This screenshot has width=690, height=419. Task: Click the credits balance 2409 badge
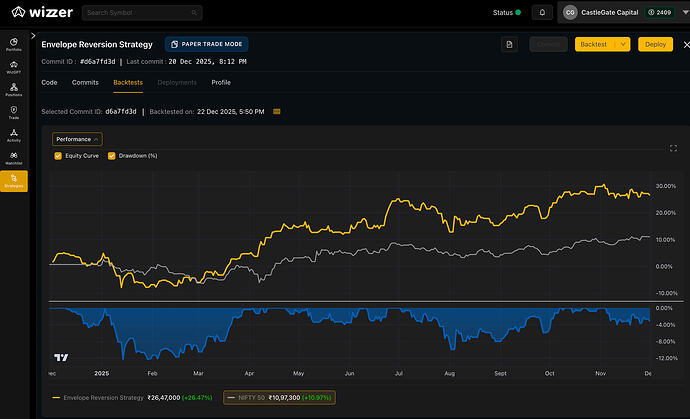pyautogui.click(x=660, y=12)
